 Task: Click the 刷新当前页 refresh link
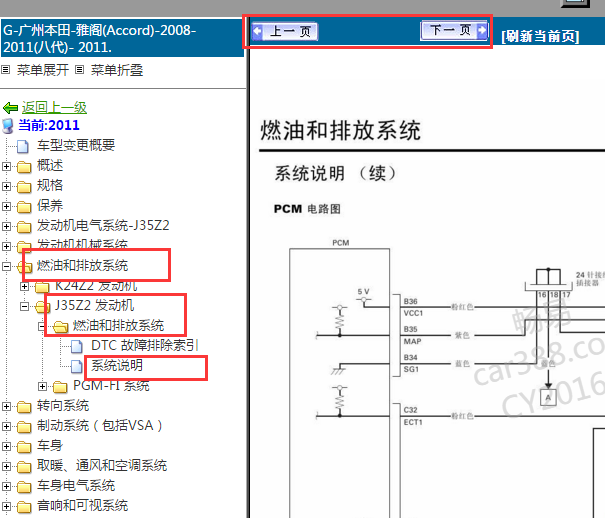point(540,36)
